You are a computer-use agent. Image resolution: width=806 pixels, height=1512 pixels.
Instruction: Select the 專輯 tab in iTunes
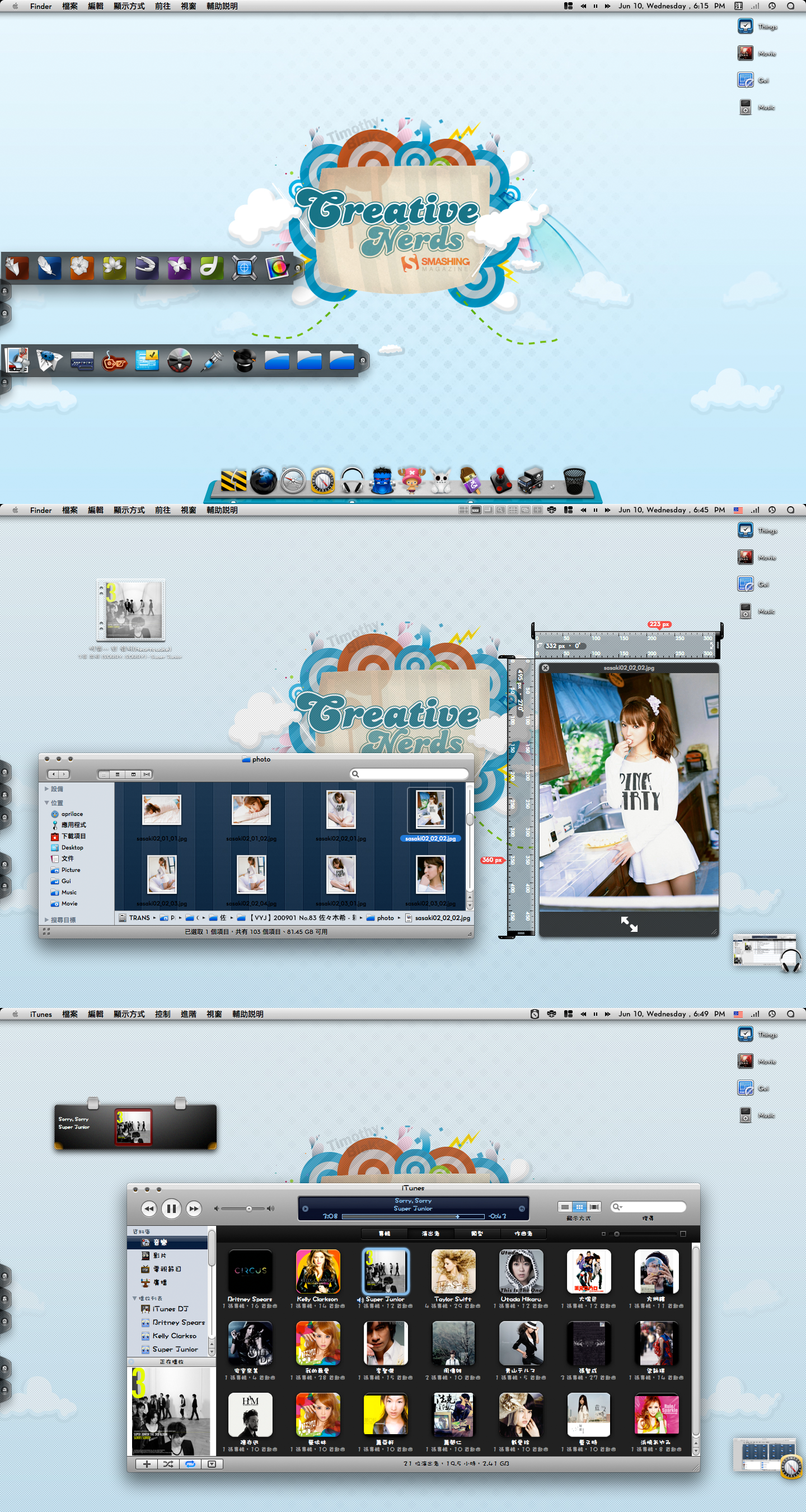coord(384,1234)
